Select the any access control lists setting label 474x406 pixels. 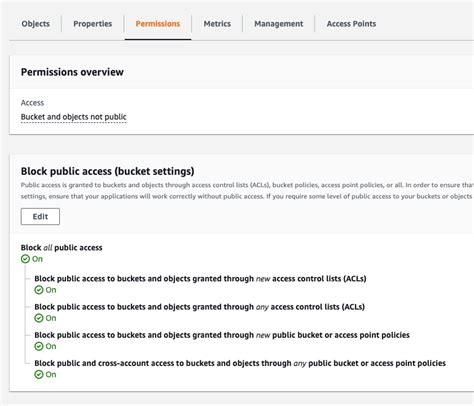200,307
